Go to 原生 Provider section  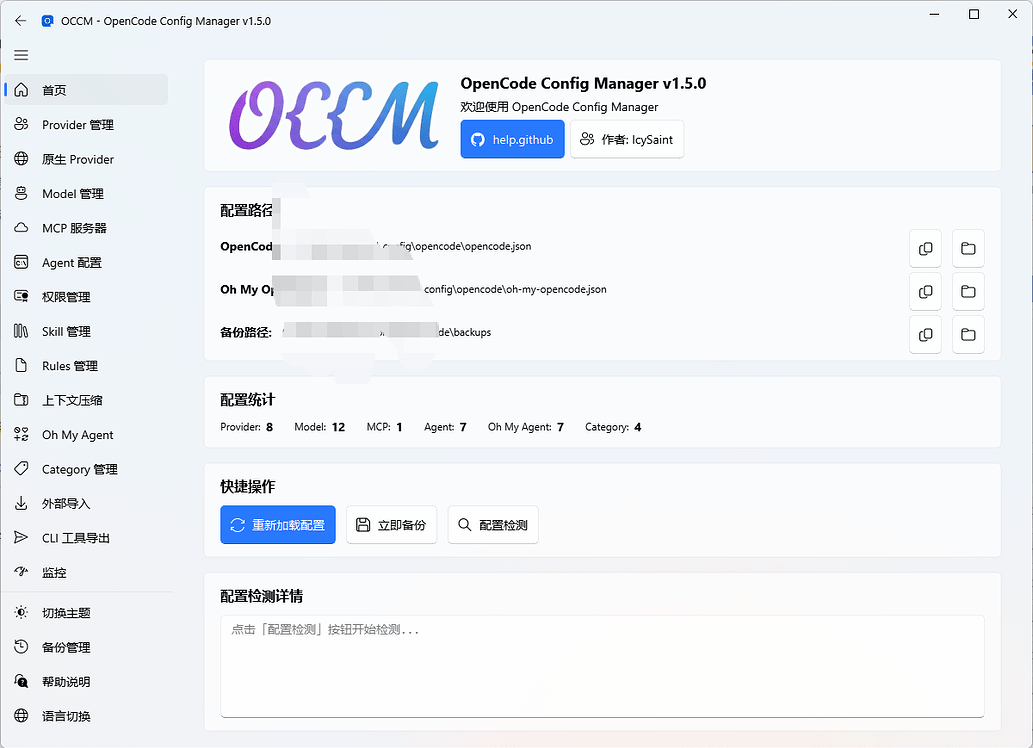[x=86, y=159]
